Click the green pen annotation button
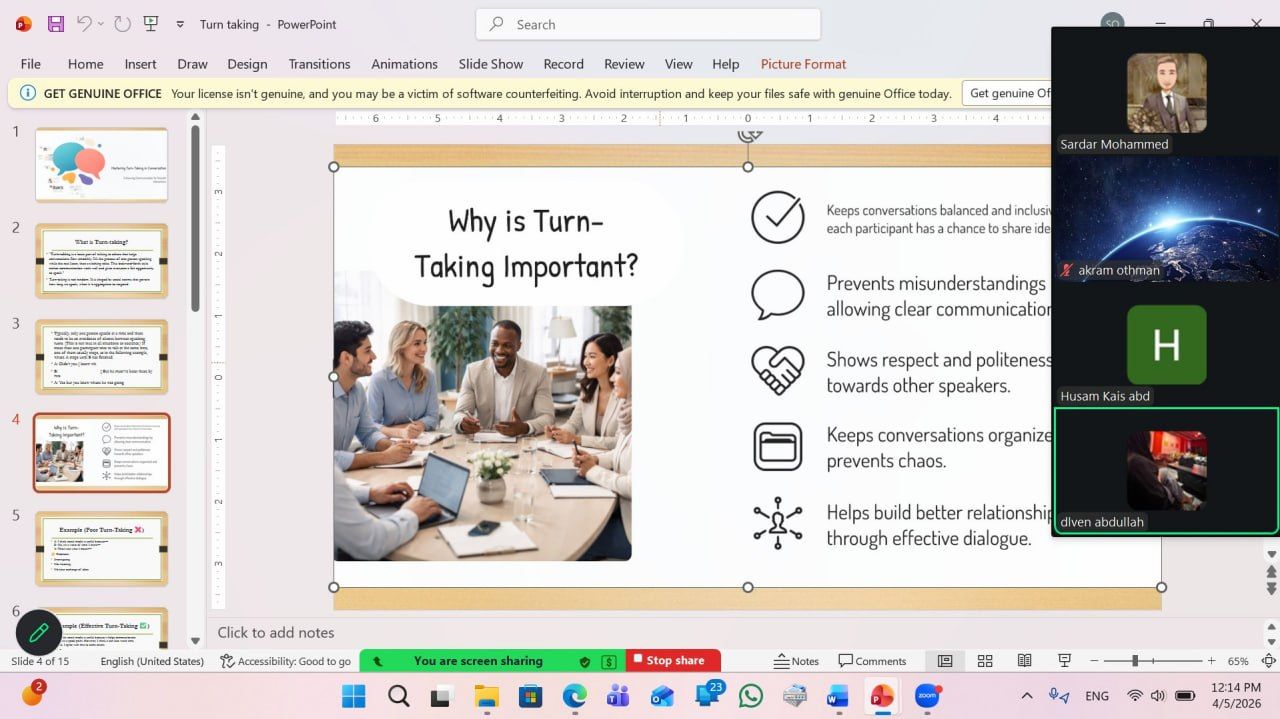Screen dimensions: 1280x719 coord(39,632)
